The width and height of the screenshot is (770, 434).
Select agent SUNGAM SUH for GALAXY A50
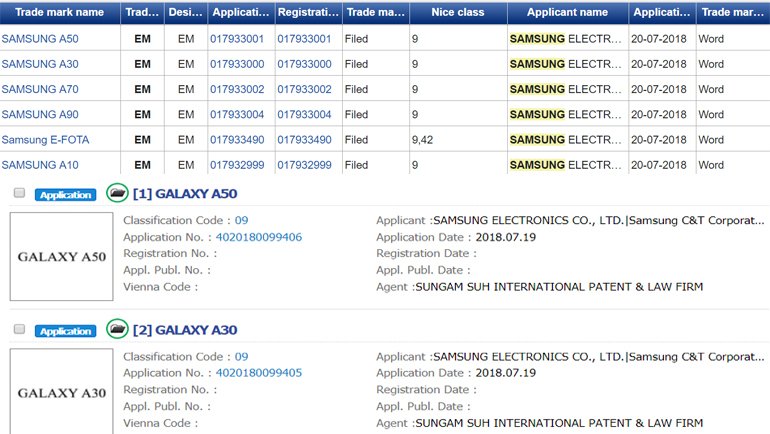point(559,287)
